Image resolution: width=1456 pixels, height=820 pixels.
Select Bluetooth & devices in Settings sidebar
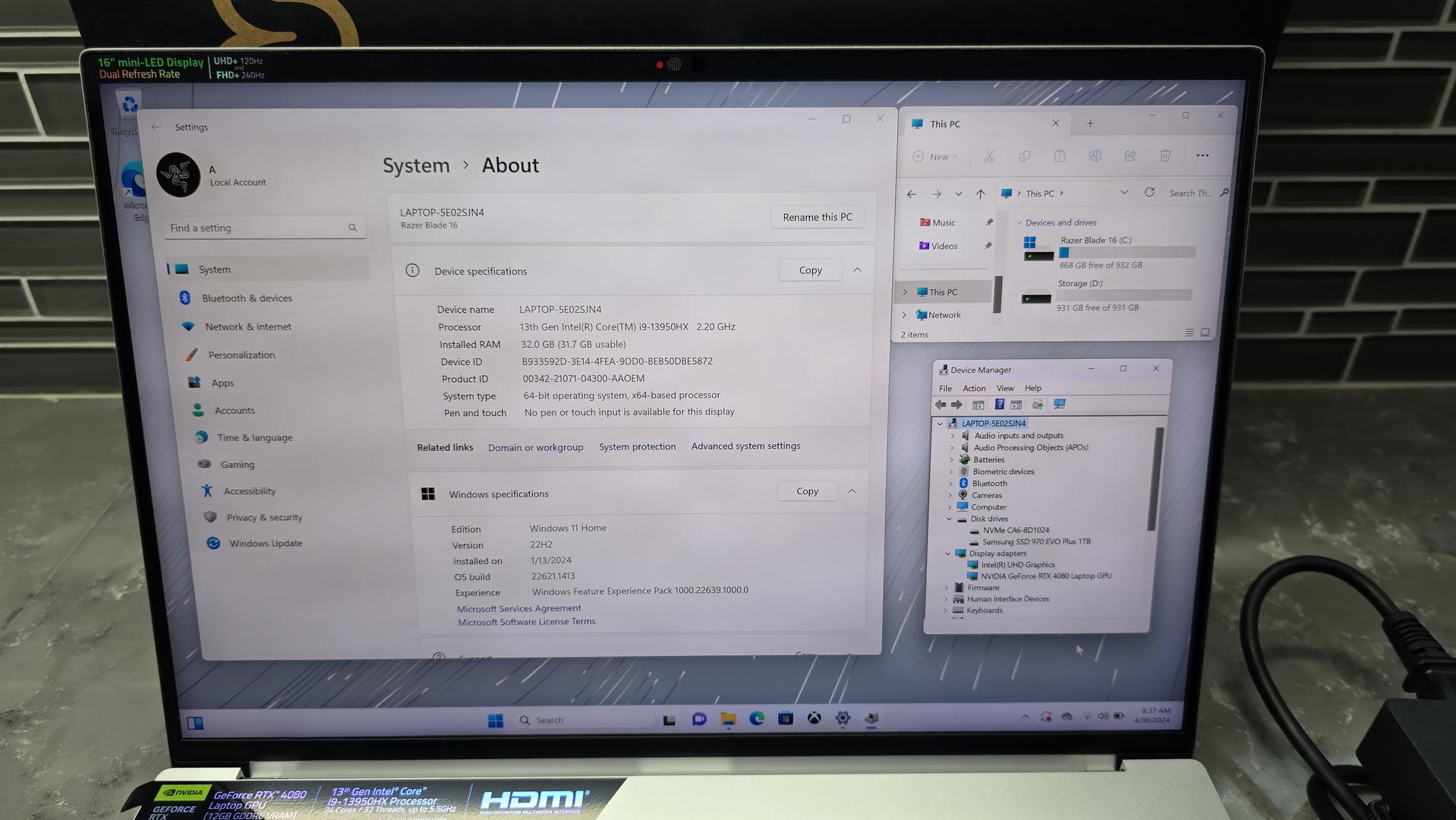[247, 298]
